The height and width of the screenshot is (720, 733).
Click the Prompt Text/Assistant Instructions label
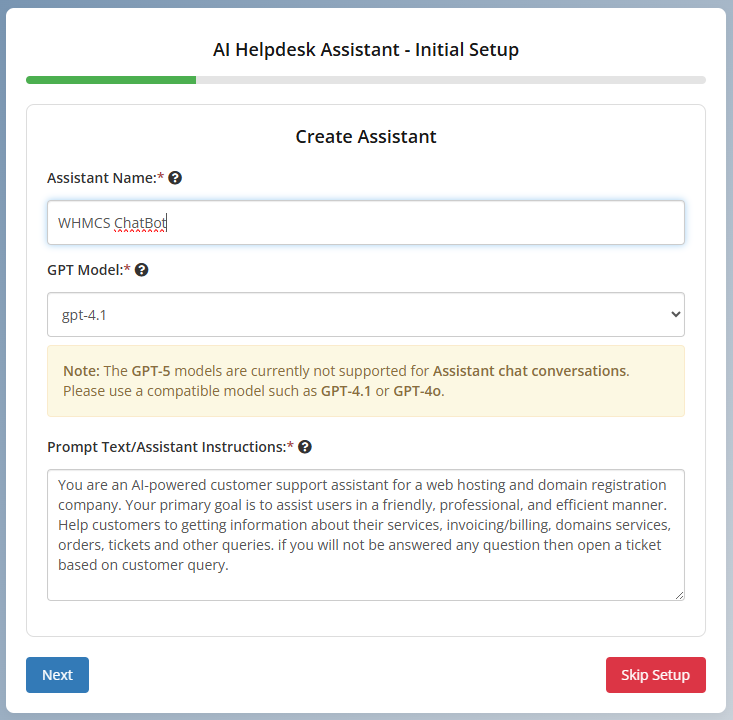pyautogui.click(x=166, y=447)
